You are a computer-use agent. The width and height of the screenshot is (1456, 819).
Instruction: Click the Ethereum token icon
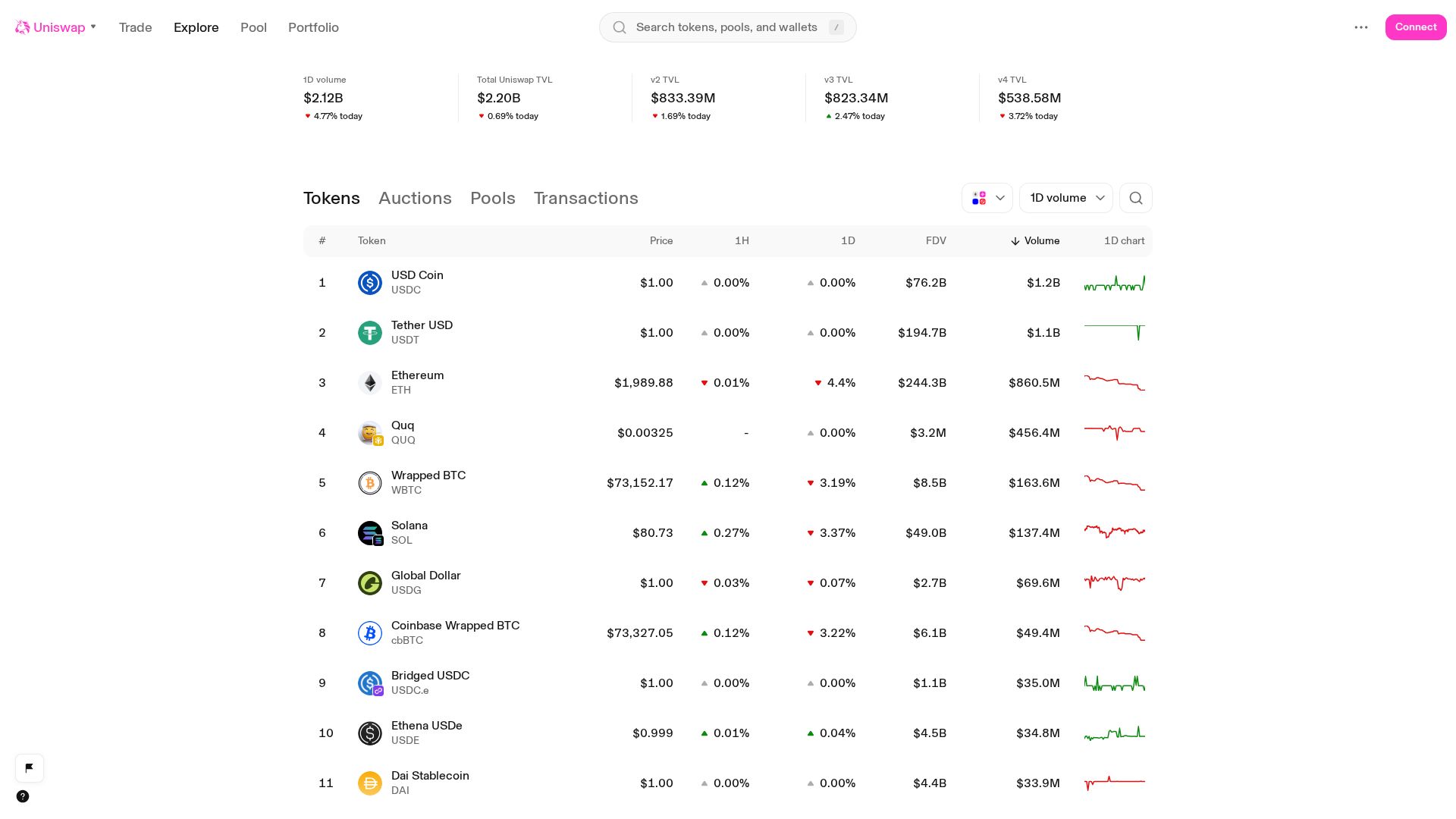(370, 383)
